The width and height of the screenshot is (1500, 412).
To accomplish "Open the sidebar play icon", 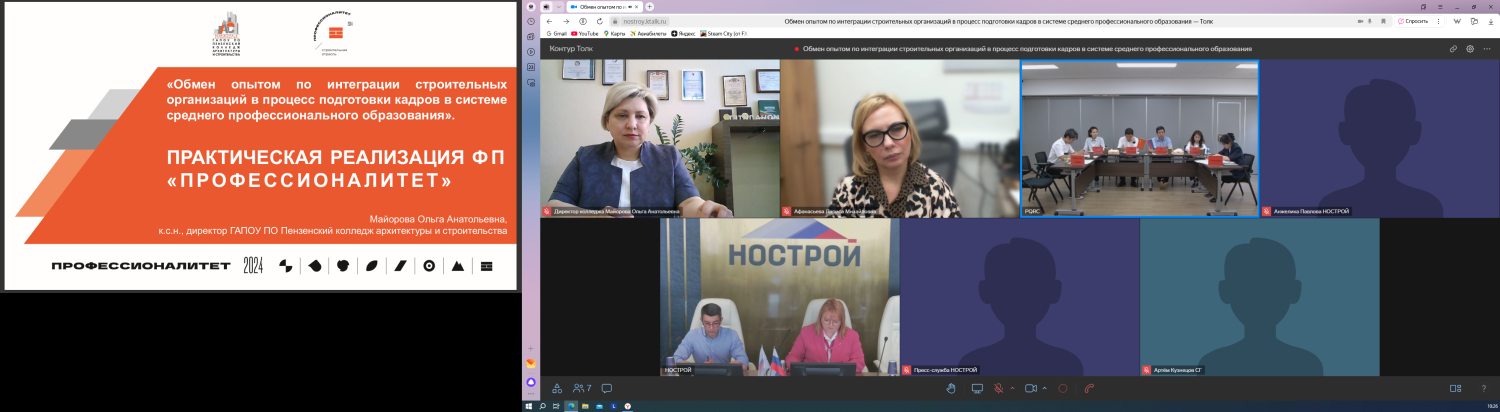I will [531, 51].
